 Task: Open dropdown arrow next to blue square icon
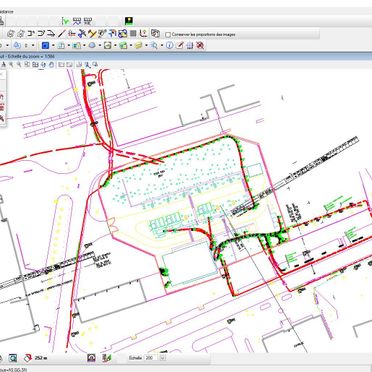click(x=53, y=45)
